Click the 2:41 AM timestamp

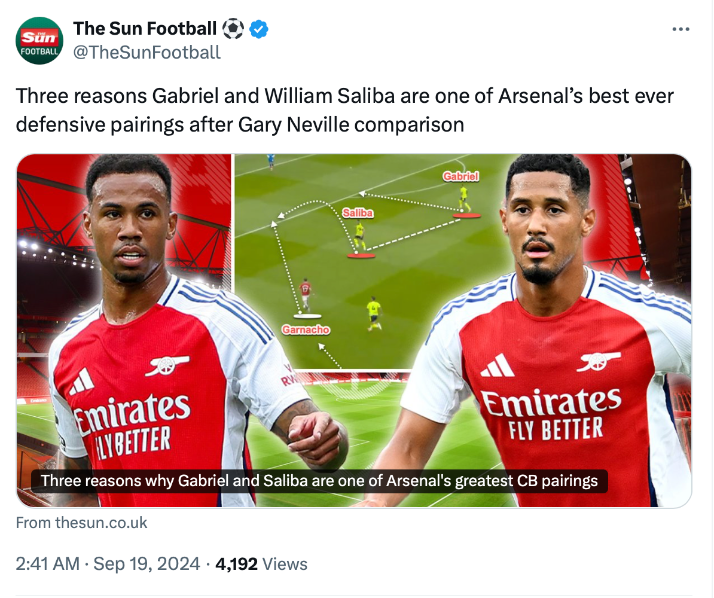48,564
